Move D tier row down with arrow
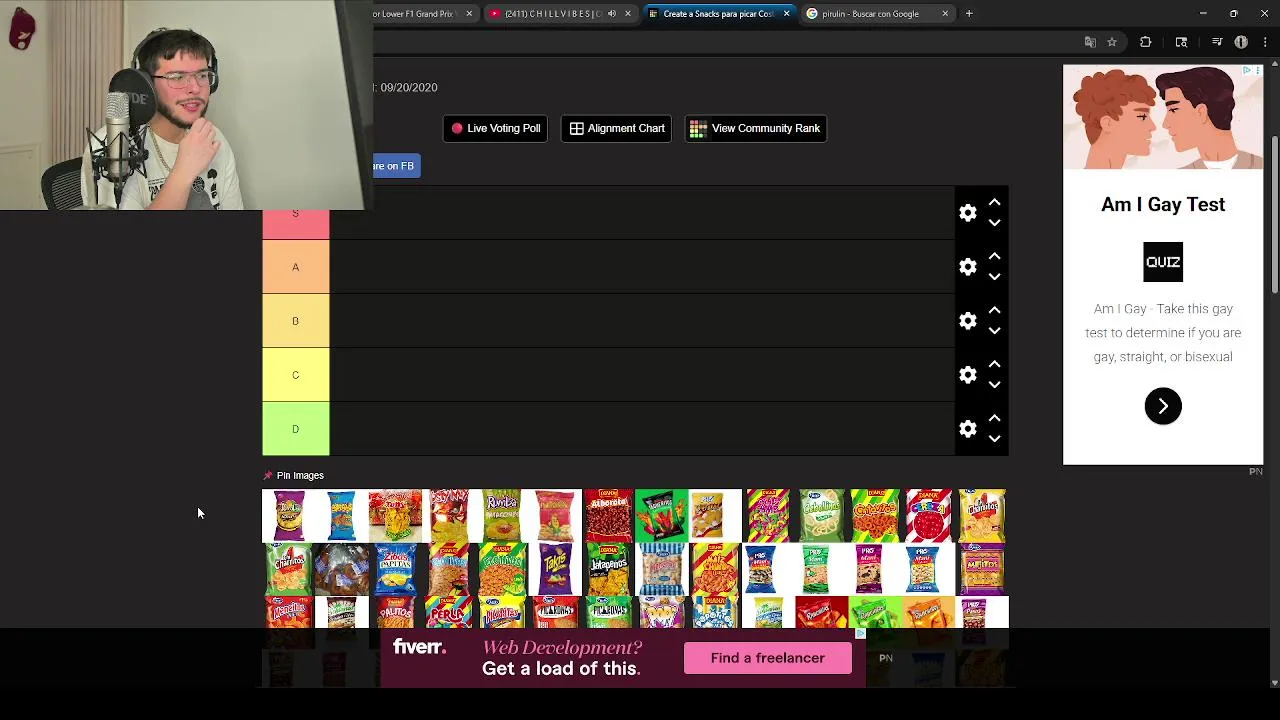The image size is (1280, 720). click(x=994, y=439)
